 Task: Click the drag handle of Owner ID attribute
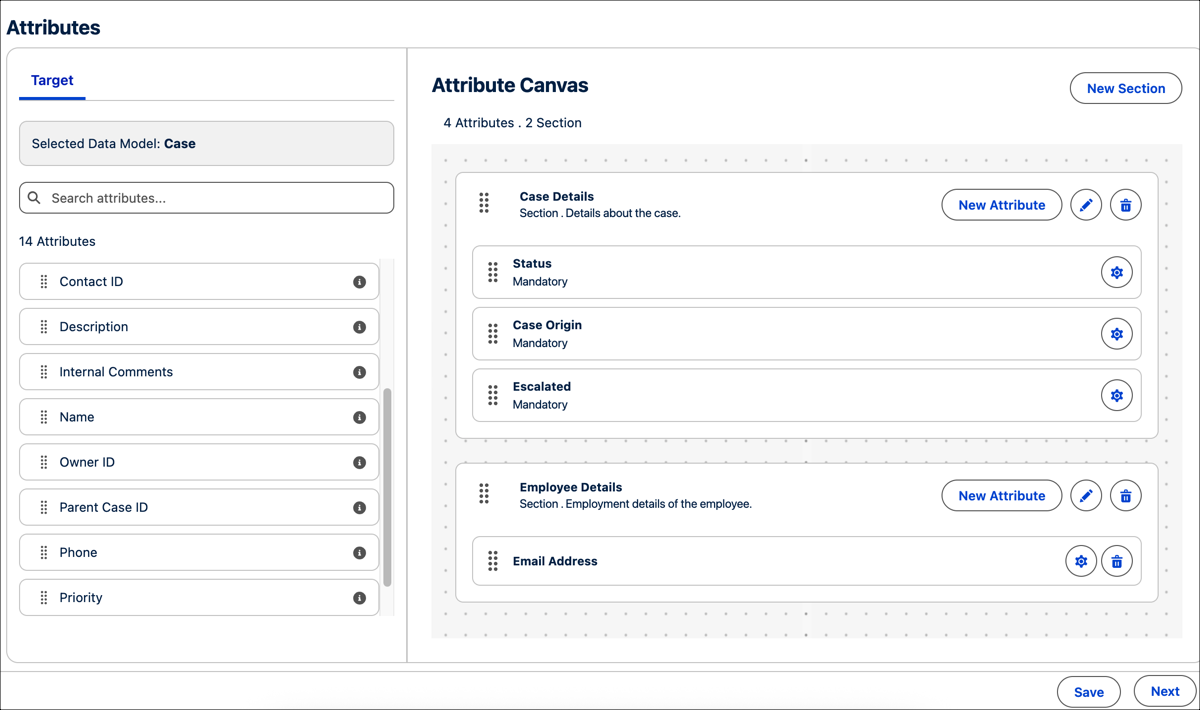(x=44, y=463)
